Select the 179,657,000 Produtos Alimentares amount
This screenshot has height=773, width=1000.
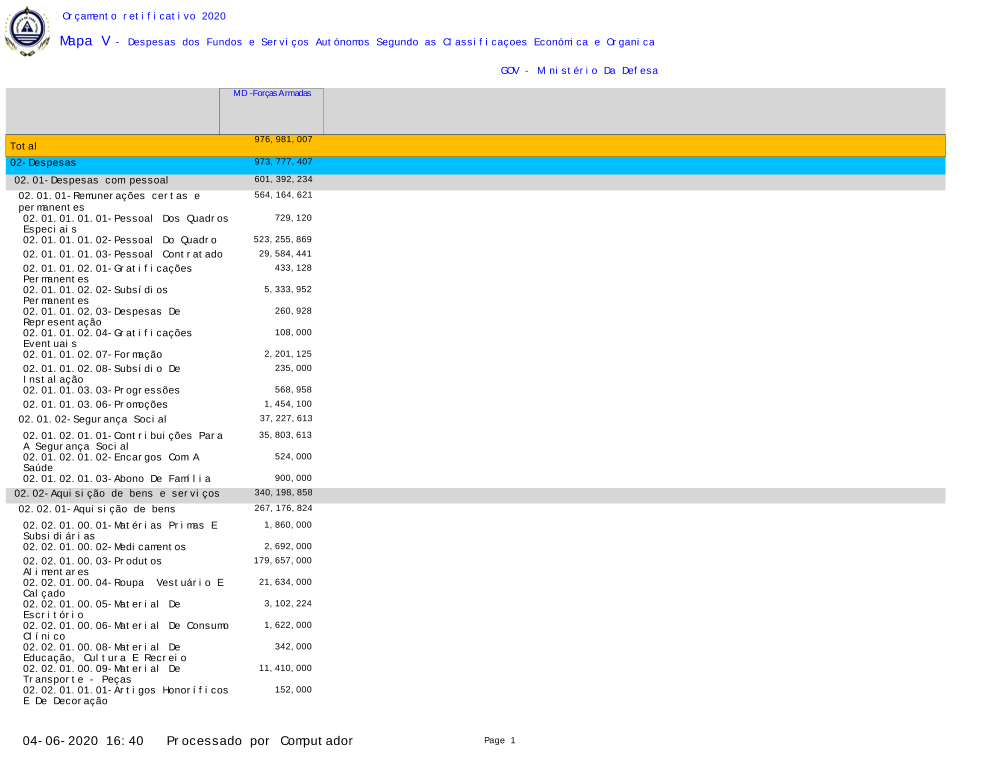pyautogui.click(x=283, y=561)
